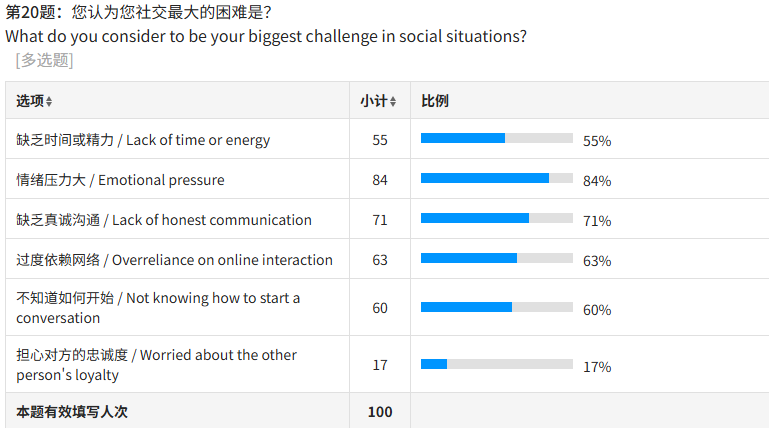
Task: Click the 'Emotional pressure' option label
Action: click(120, 180)
